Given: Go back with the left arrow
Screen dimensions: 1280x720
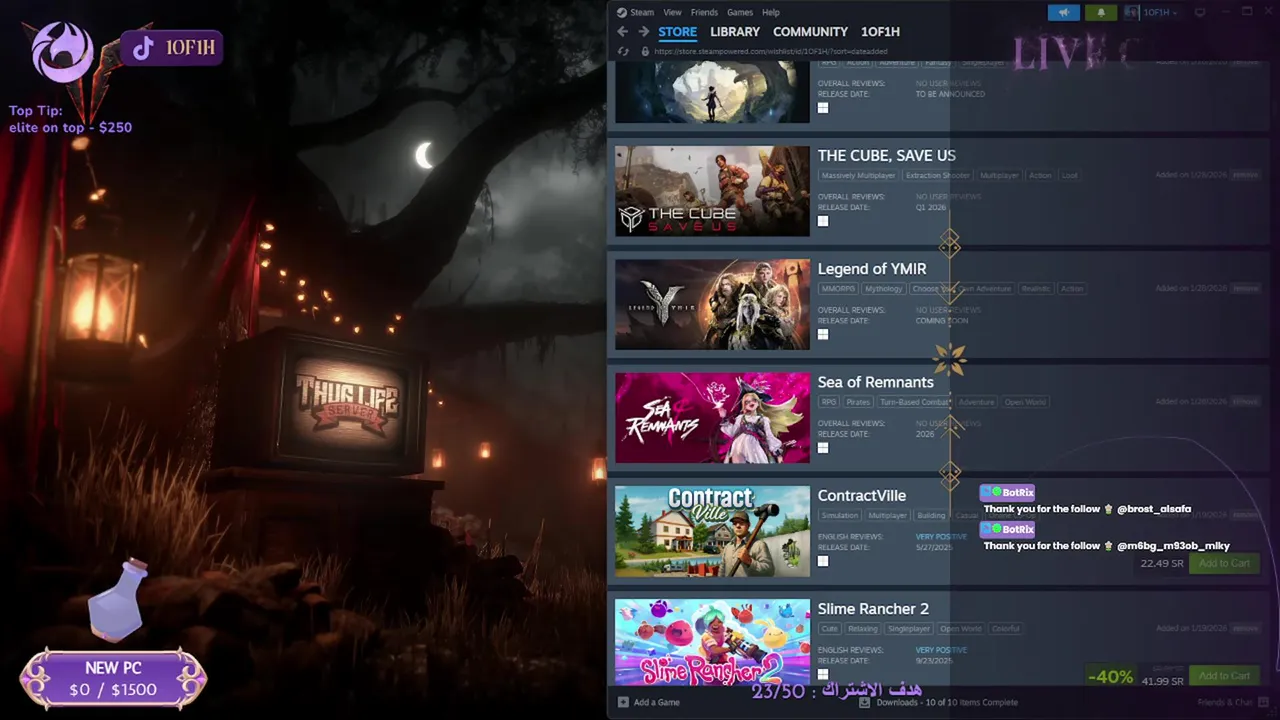Looking at the screenshot, I should (623, 32).
